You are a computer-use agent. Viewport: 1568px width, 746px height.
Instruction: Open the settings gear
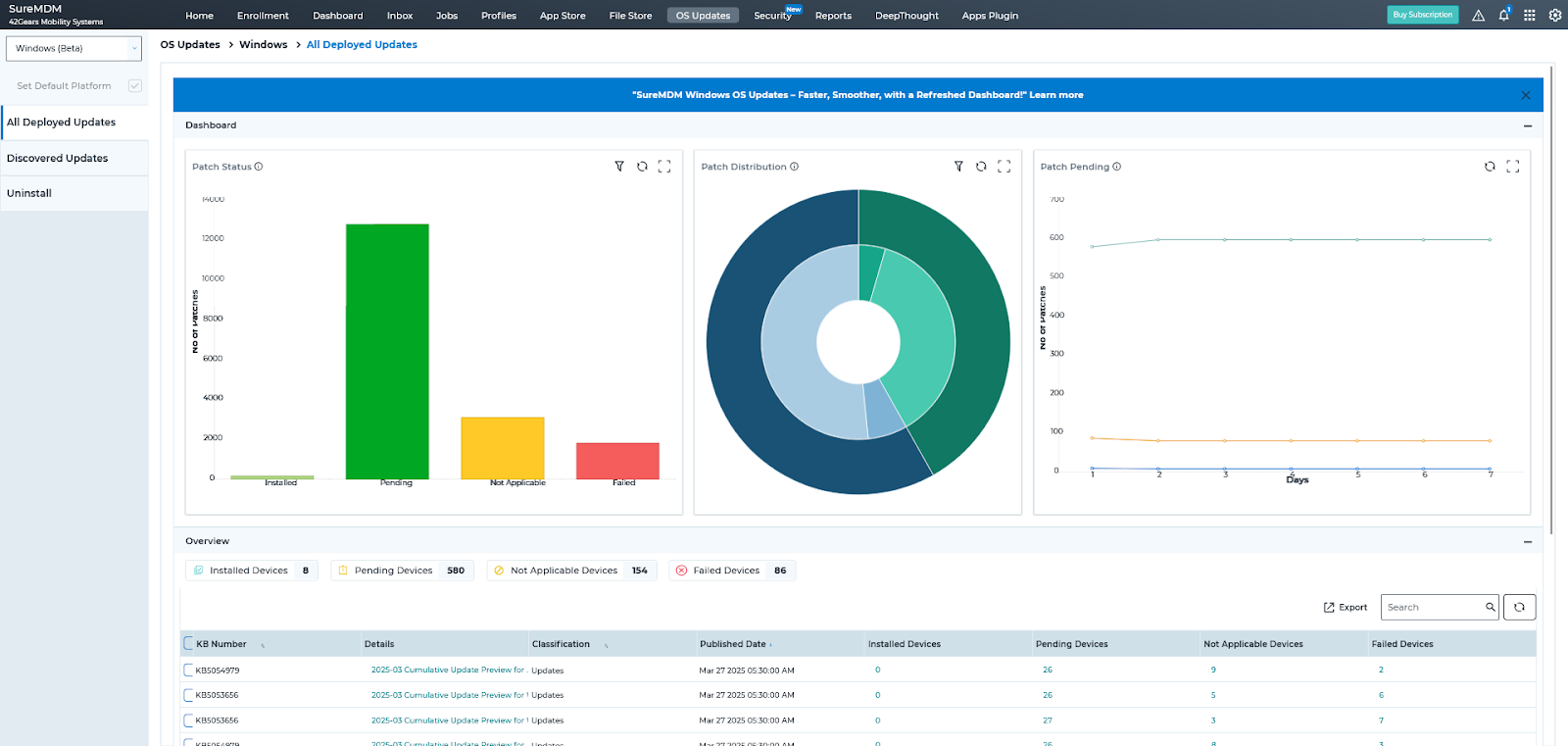[x=1554, y=15]
